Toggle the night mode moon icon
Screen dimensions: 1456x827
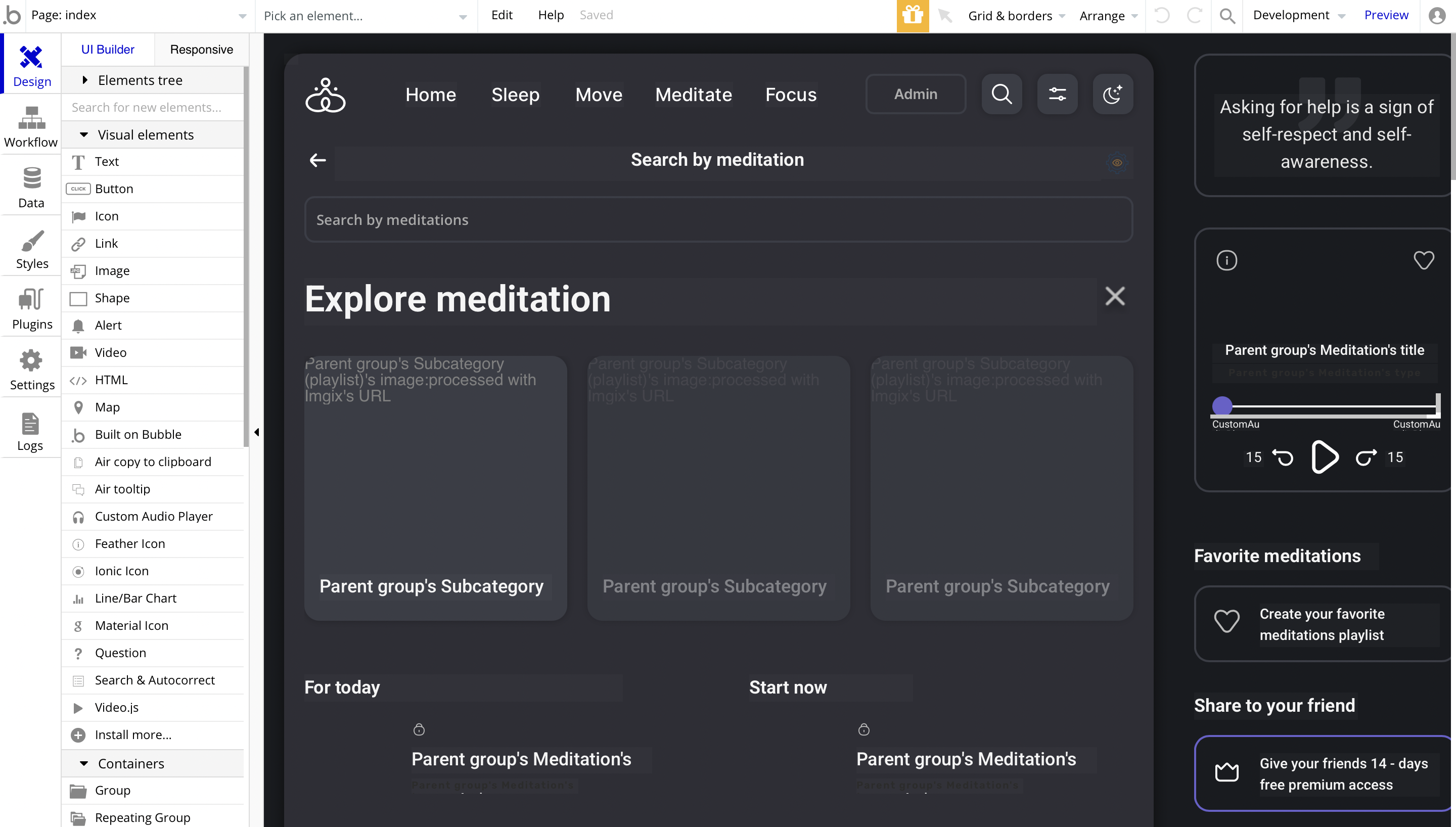click(x=1112, y=94)
